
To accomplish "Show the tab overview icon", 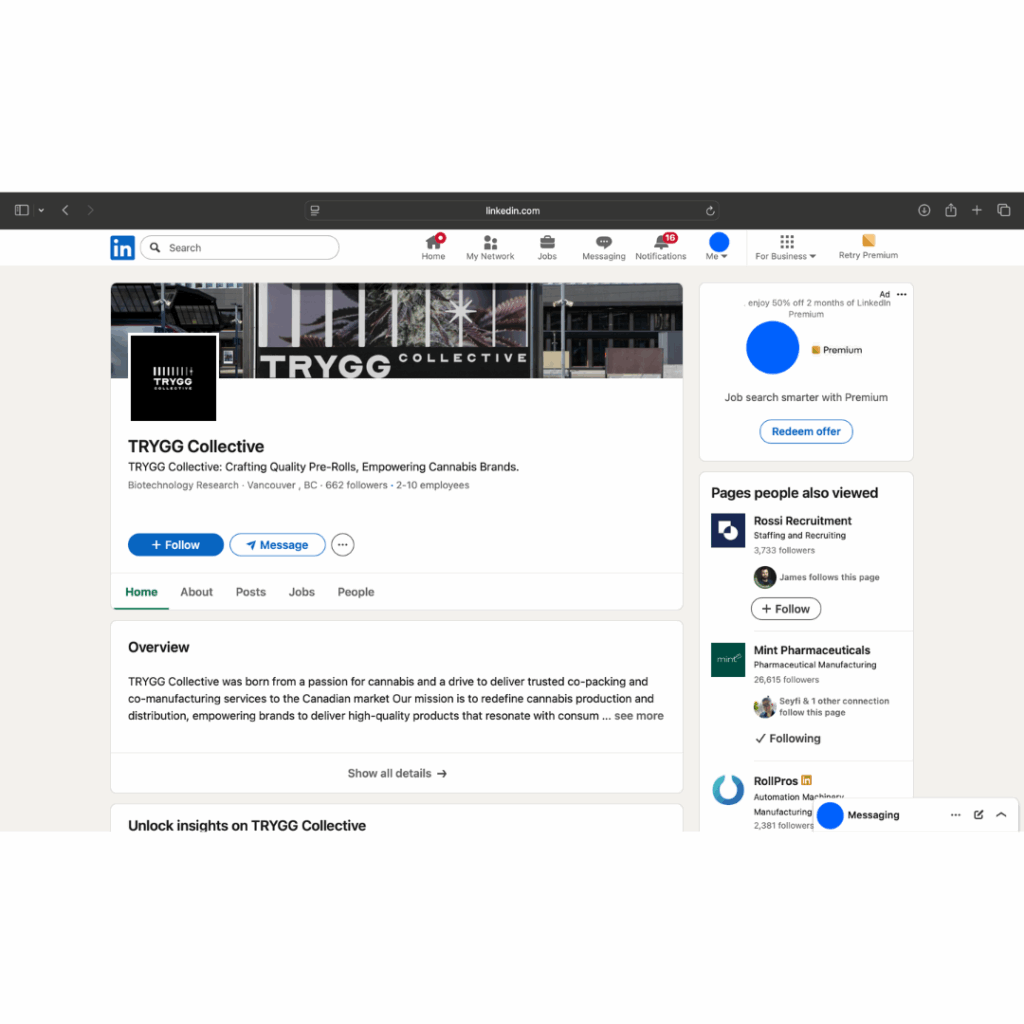I will (1004, 210).
